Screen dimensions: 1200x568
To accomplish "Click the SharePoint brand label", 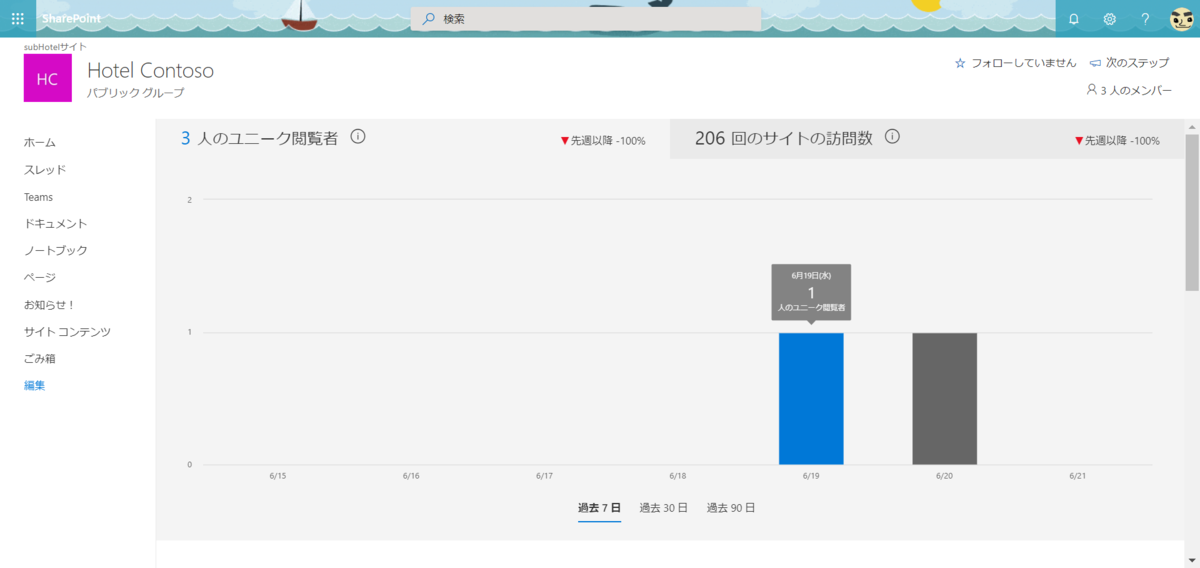I will pos(71,19).
